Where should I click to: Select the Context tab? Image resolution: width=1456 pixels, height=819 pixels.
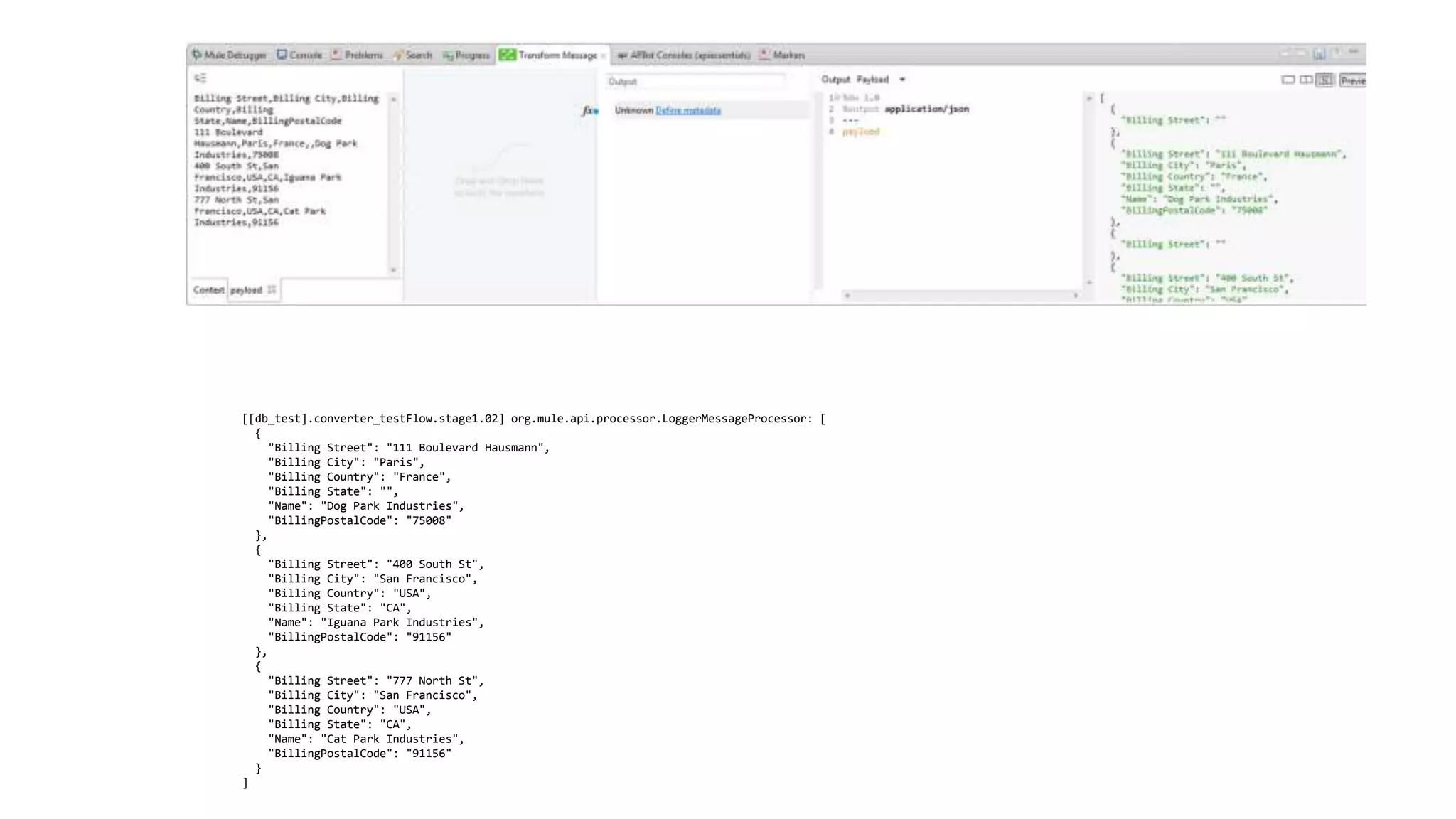click(208, 290)
